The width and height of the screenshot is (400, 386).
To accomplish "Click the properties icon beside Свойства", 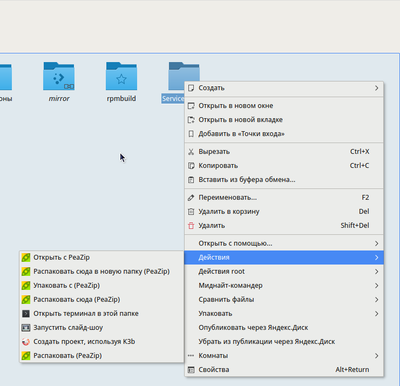I will [x=191, y=369].
